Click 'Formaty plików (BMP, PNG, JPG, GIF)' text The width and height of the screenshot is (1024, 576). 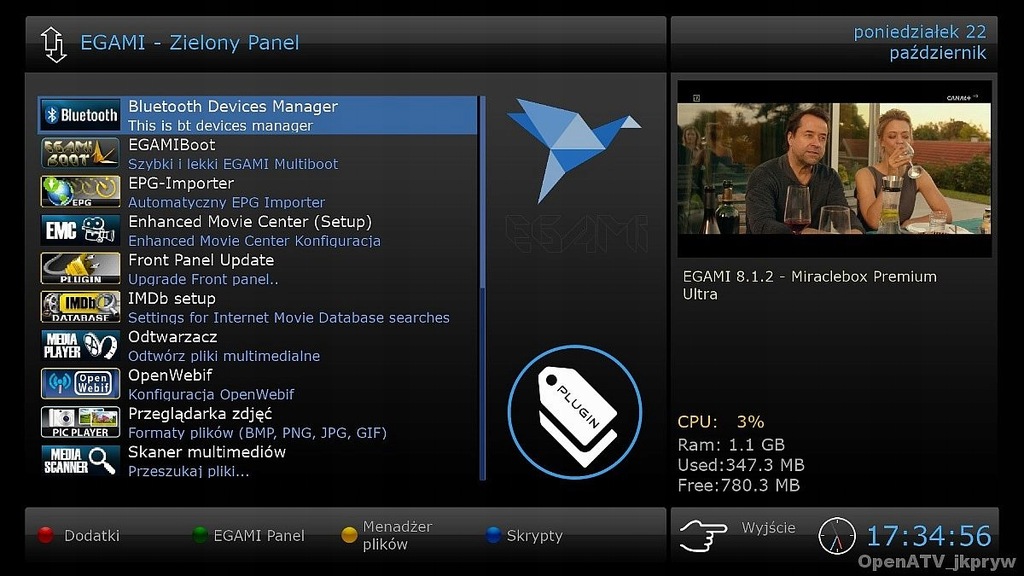pos(257,433)
